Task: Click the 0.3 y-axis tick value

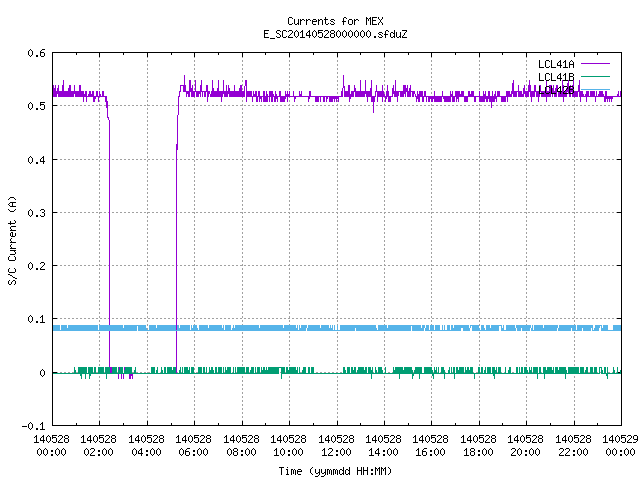Action: tap(36, 213)
